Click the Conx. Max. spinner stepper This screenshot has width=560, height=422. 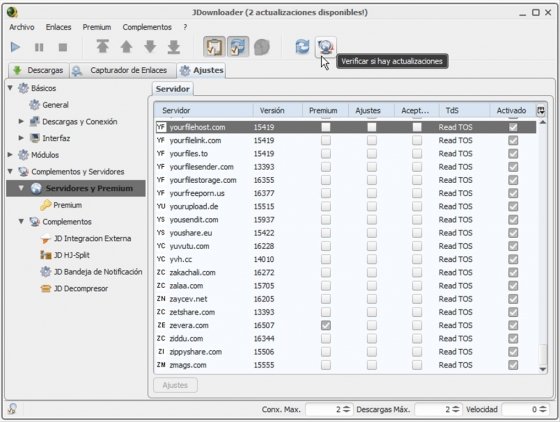346,410
